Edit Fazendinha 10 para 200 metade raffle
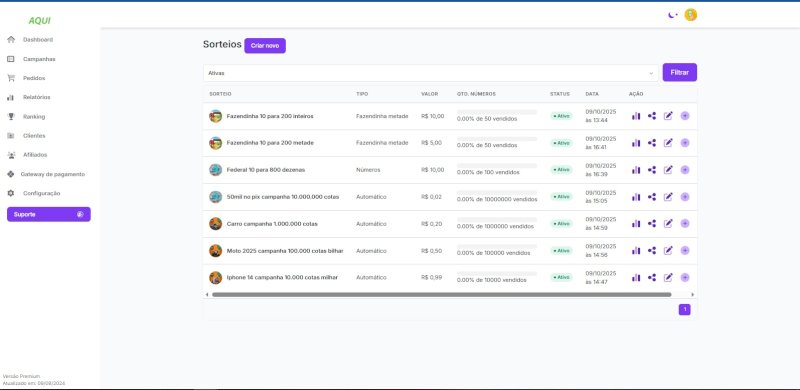This screenshot has width=800, height=390. coord(668,143)
